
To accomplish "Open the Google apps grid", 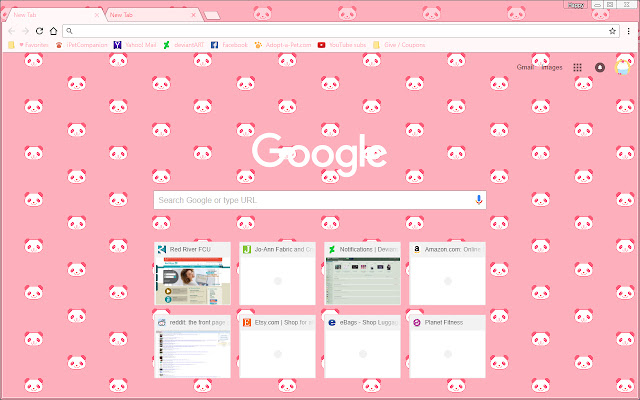I will click(577, 67).
